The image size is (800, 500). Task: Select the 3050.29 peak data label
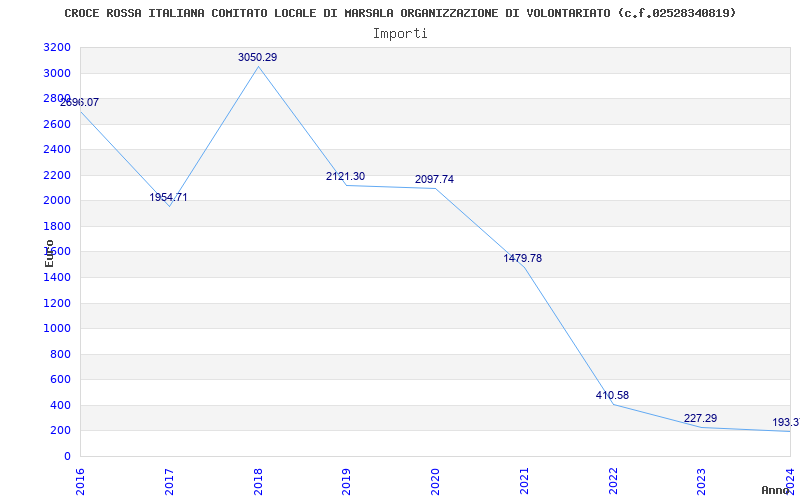(x=258, y=58)
